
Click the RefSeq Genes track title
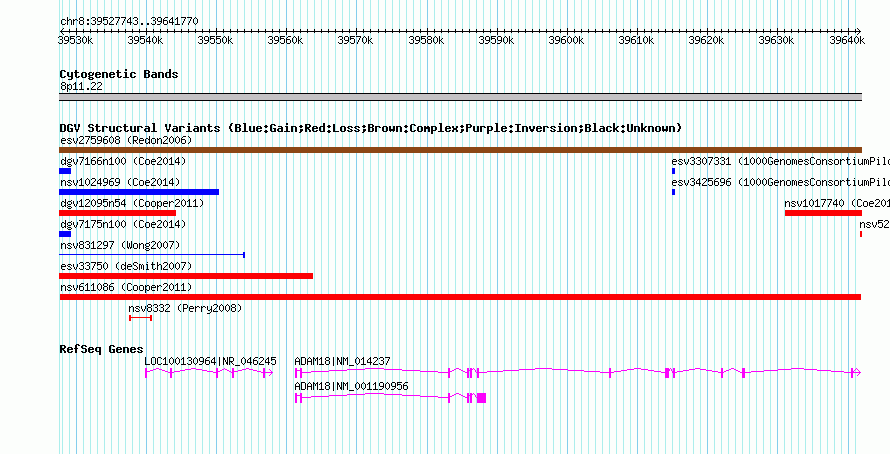(101, 349)
